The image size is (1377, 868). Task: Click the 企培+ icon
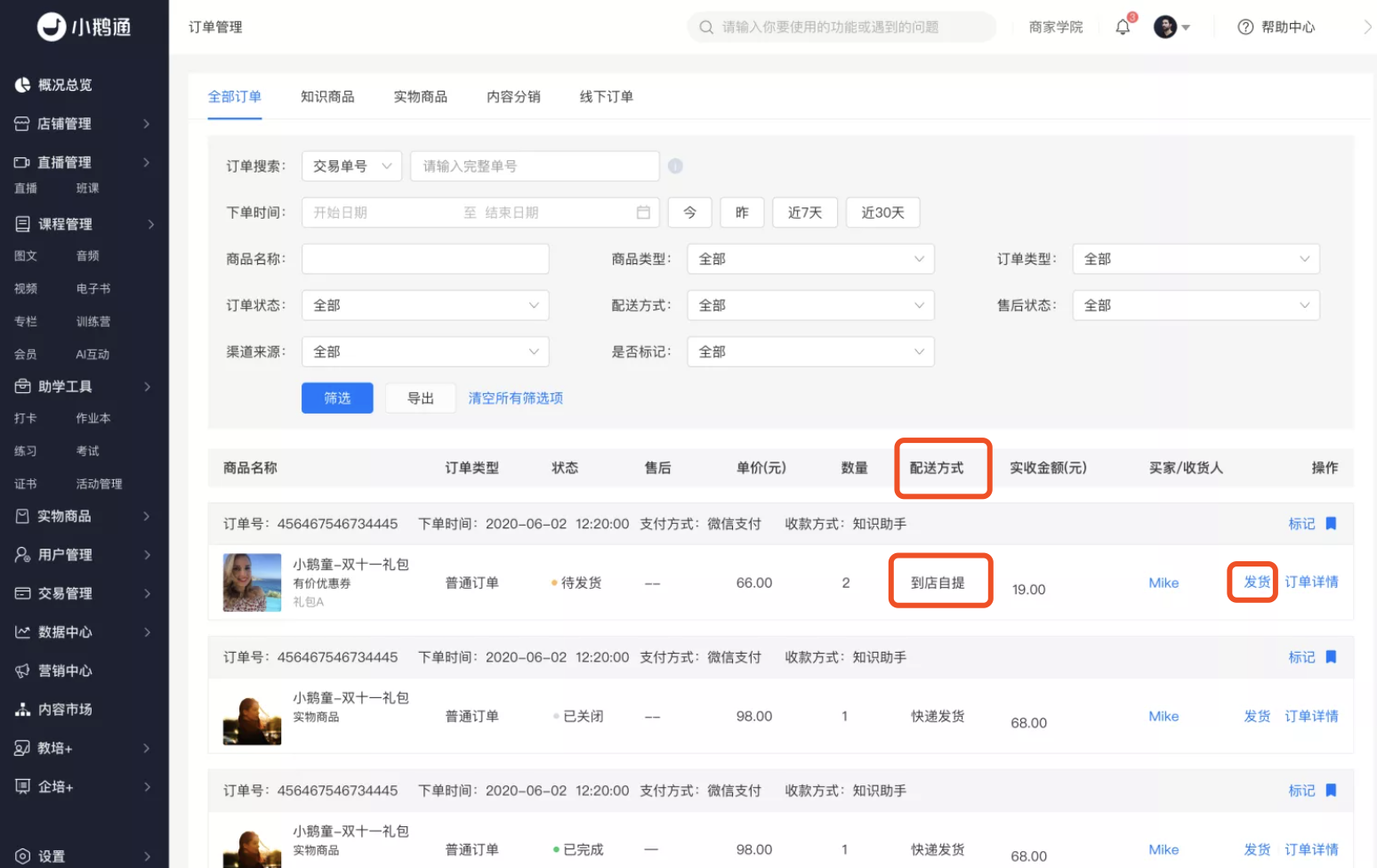22,786
